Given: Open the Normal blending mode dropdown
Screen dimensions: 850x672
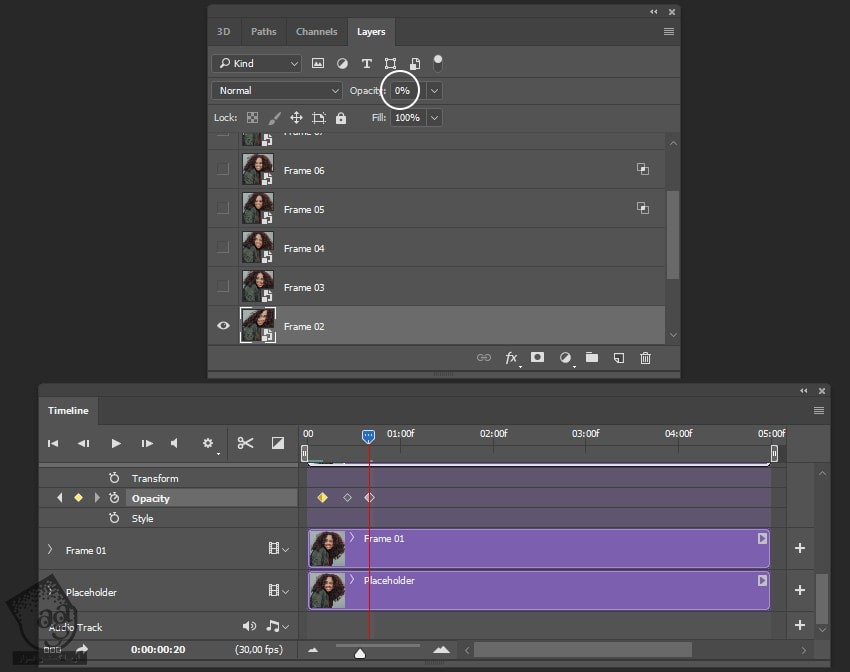Looking at the screenshot, I should pos(275,90).
